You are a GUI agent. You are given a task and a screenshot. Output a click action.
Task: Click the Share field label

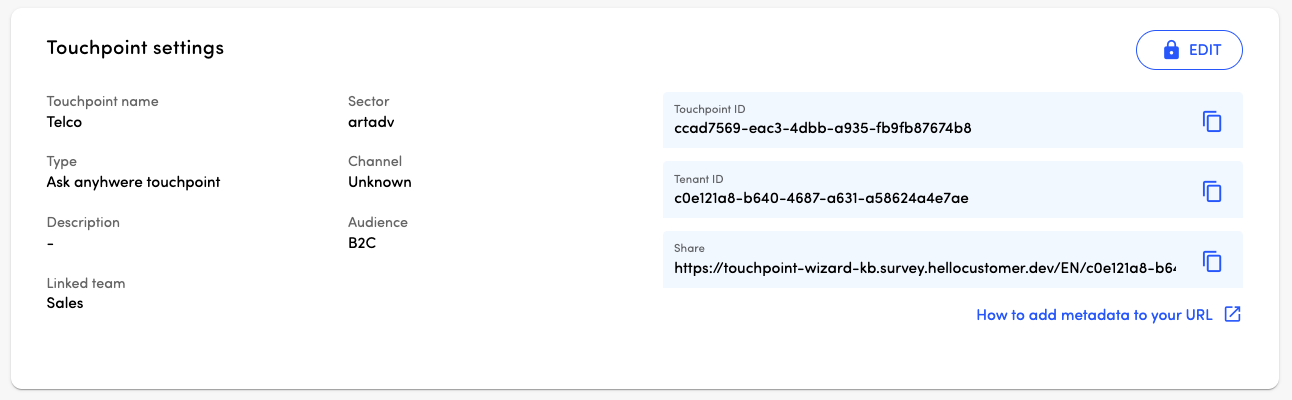(689, 248)
